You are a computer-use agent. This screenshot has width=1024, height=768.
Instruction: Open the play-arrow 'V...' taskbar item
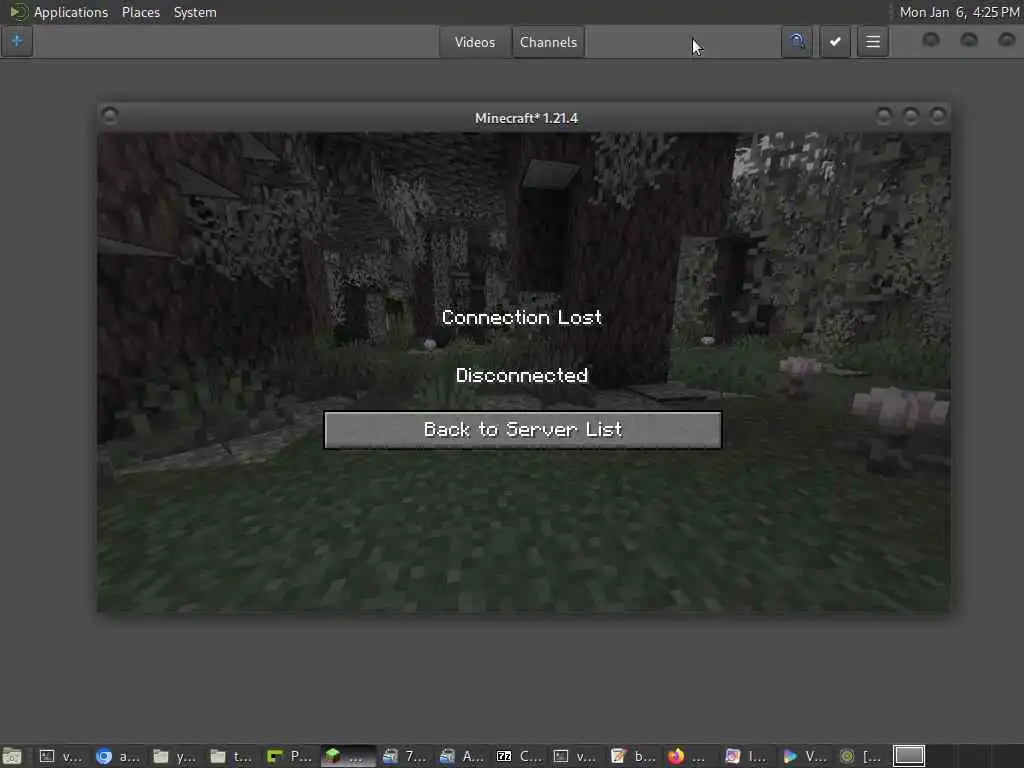pos(803,756)
